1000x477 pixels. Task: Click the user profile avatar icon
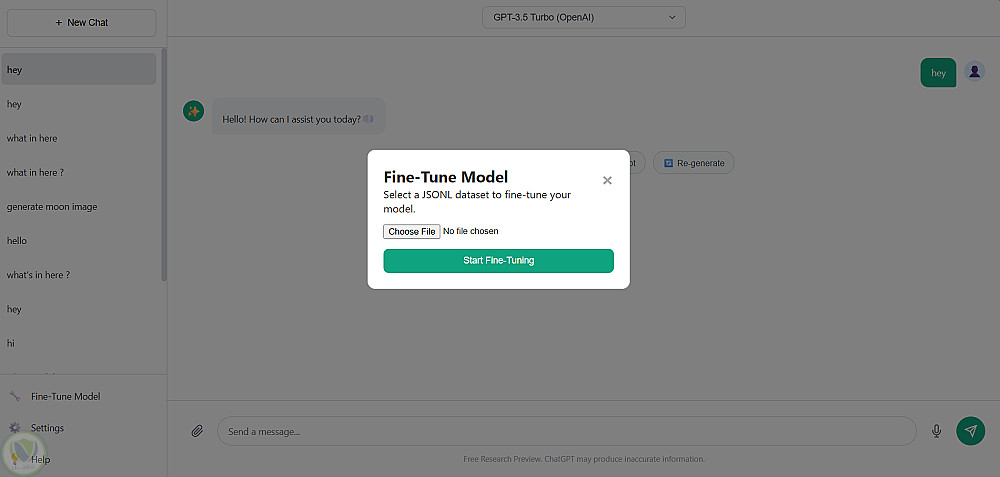click(x=974, y=72)
